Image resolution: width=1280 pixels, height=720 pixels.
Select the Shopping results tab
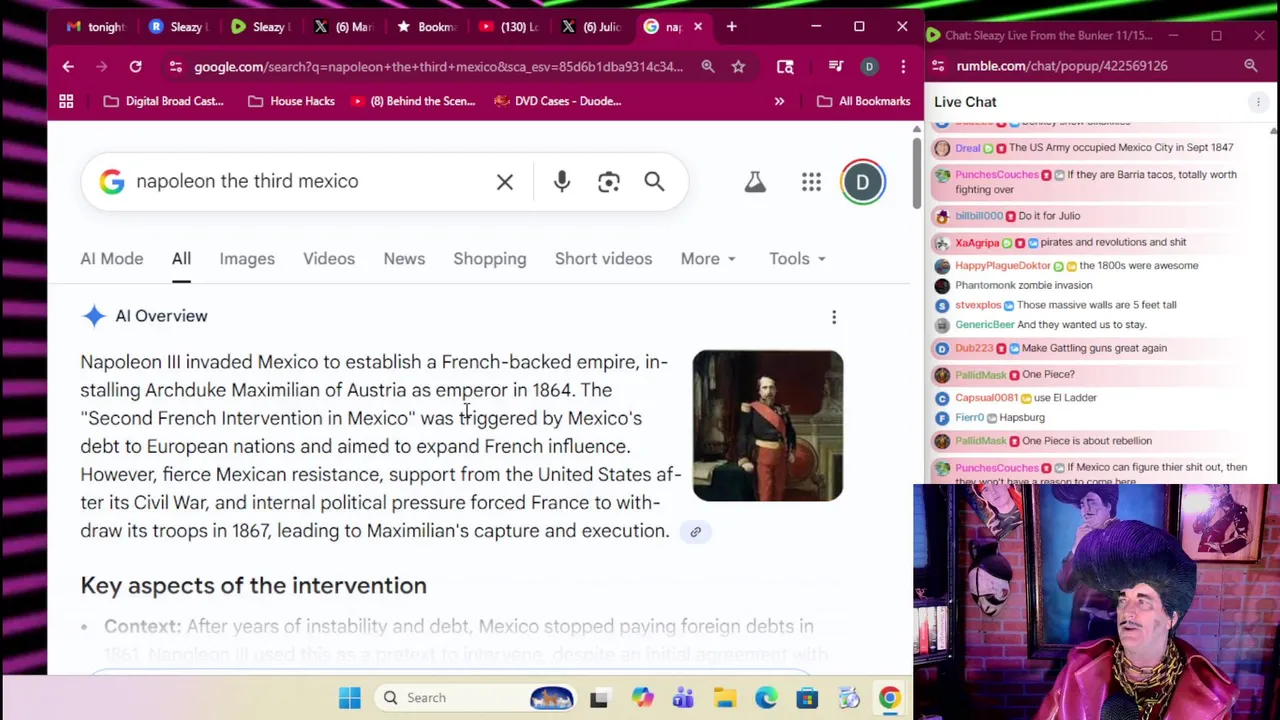tap(490, 259)
